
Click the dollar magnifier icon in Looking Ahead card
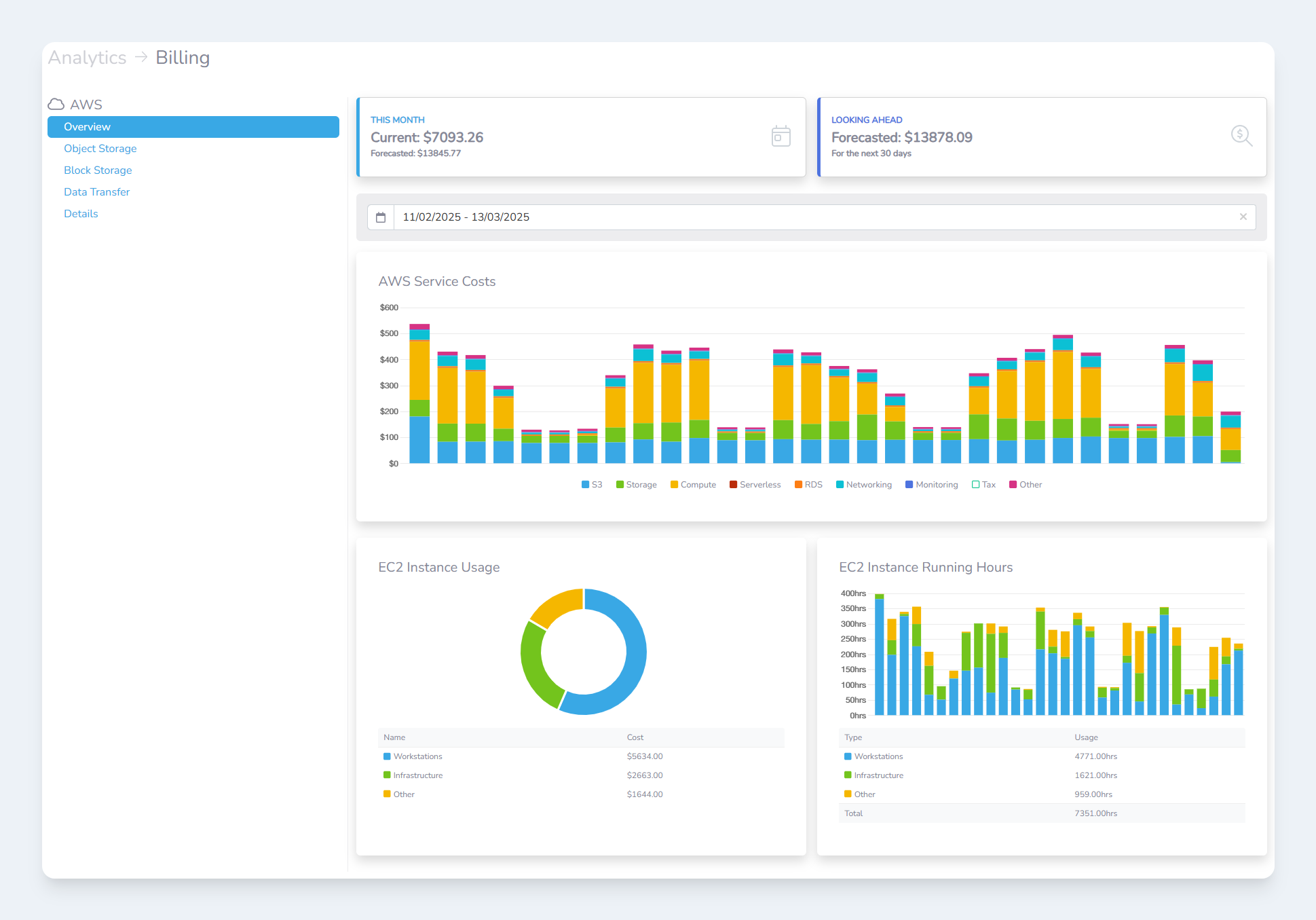tap(1241, 136)
